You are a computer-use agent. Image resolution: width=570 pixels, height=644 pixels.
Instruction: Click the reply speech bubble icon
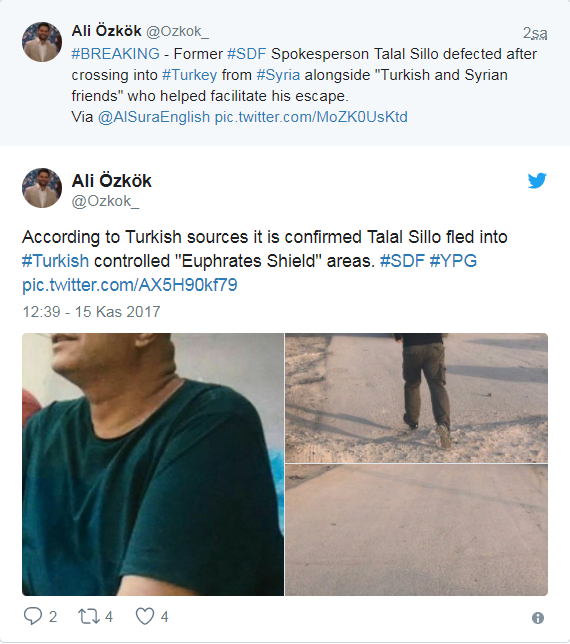pyautogui.click(x=33, y=616)
